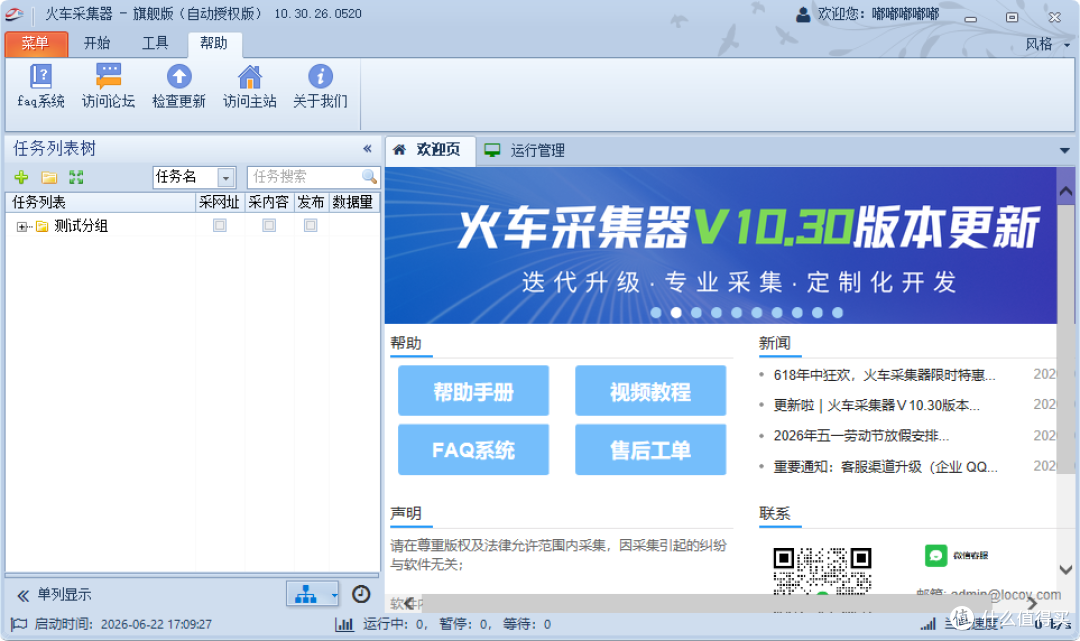Click the signal speed icon in status bar
1080x641 pixels.
pyautogui.click(x=928, y=624)
